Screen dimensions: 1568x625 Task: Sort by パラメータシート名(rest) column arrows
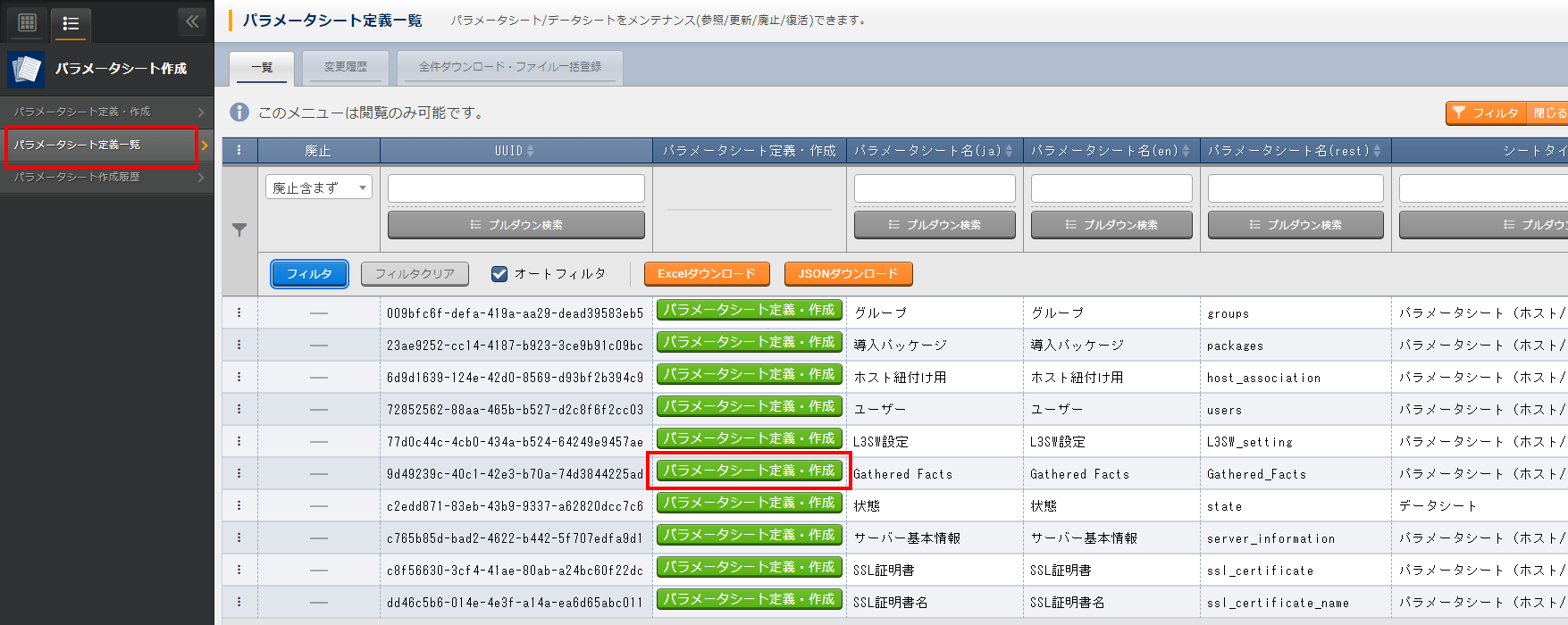click(x=1378, y=151)
